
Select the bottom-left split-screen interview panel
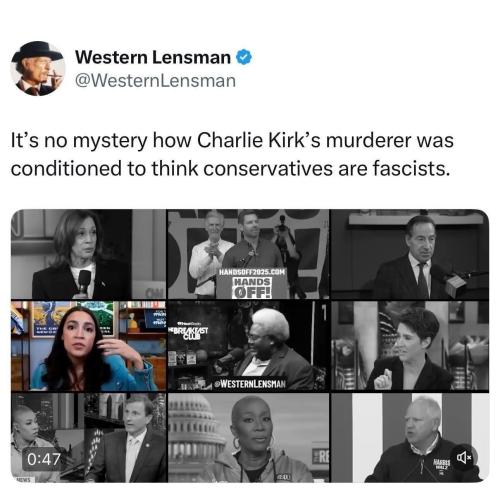pyautogui.click(x=88, y=437)
